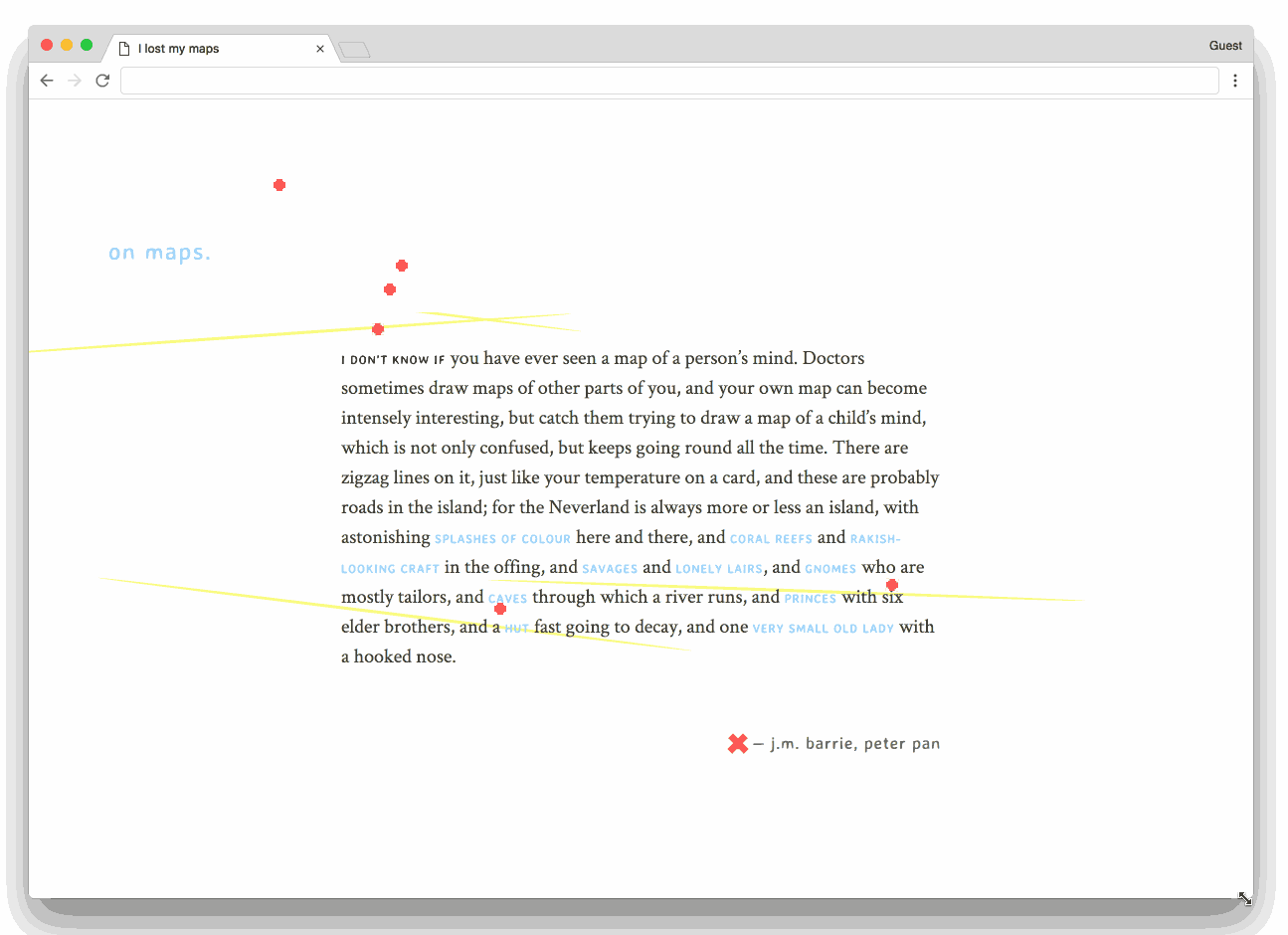Click the 'caves' highlighted word
Viewport: 1288px width, 935px height.
pyautogui.click(x=507, y=599)
